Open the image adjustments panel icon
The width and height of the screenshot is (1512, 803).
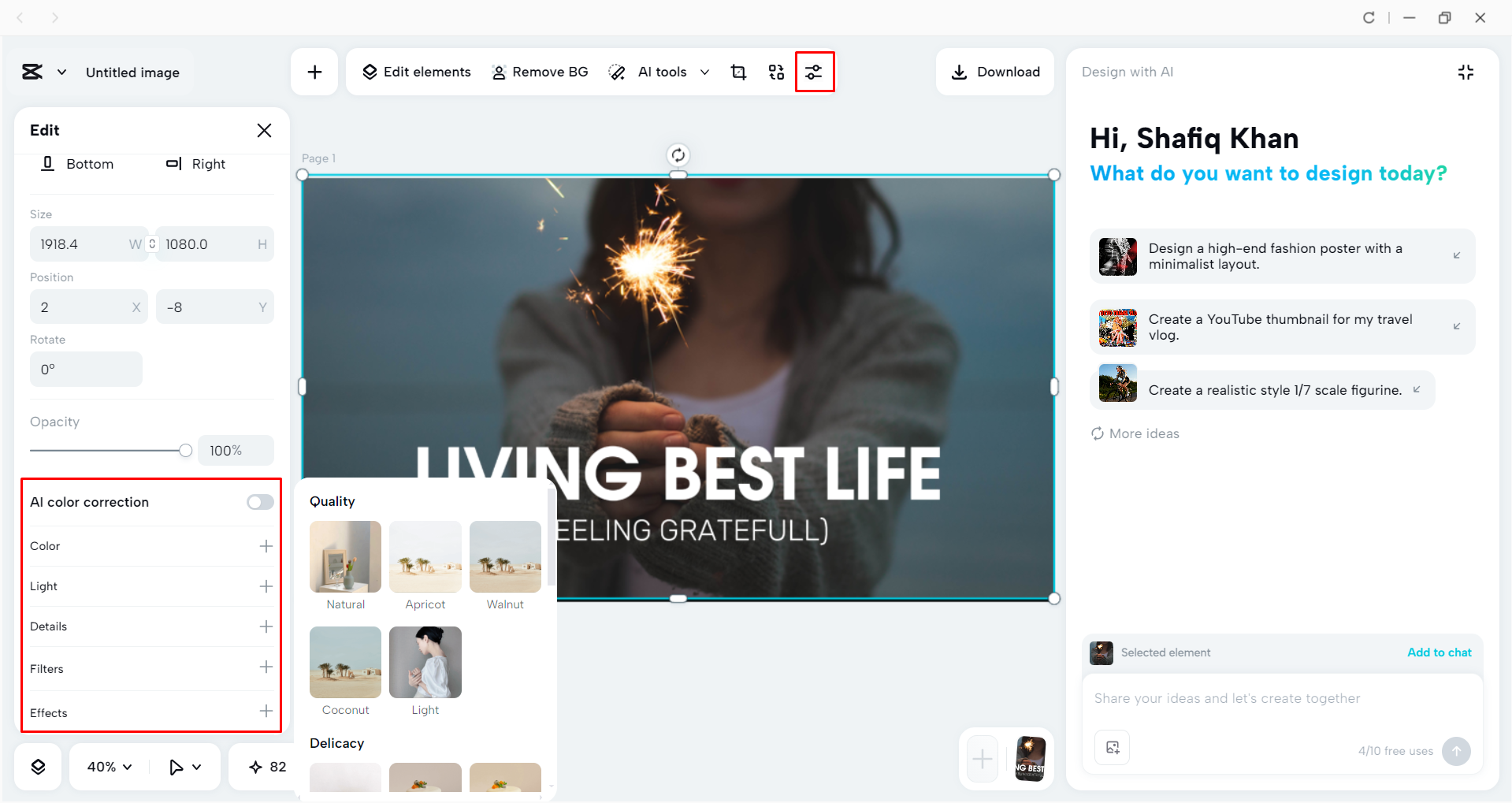point(814,71)
